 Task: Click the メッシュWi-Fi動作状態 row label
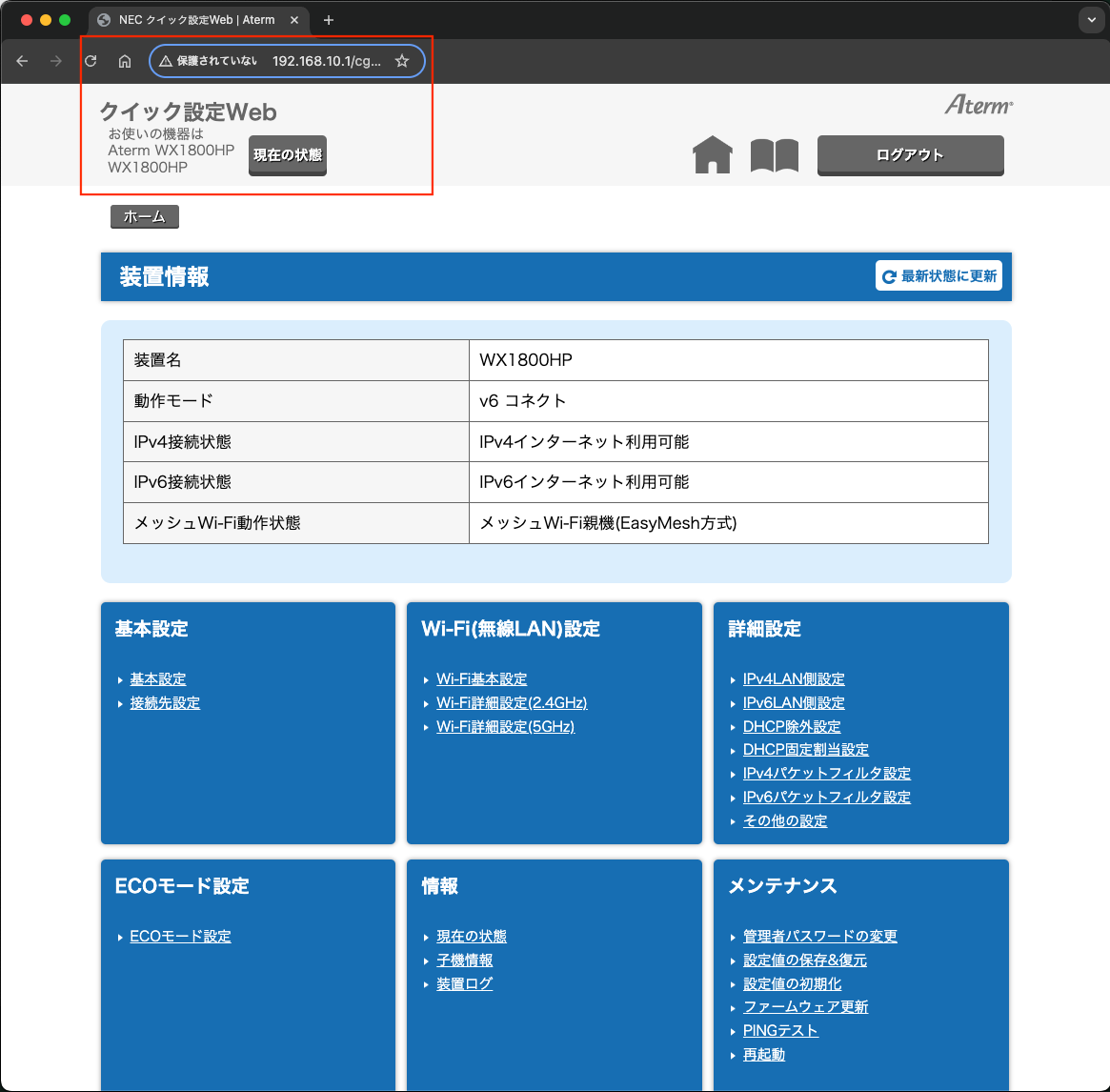click(x=217, y=523)
